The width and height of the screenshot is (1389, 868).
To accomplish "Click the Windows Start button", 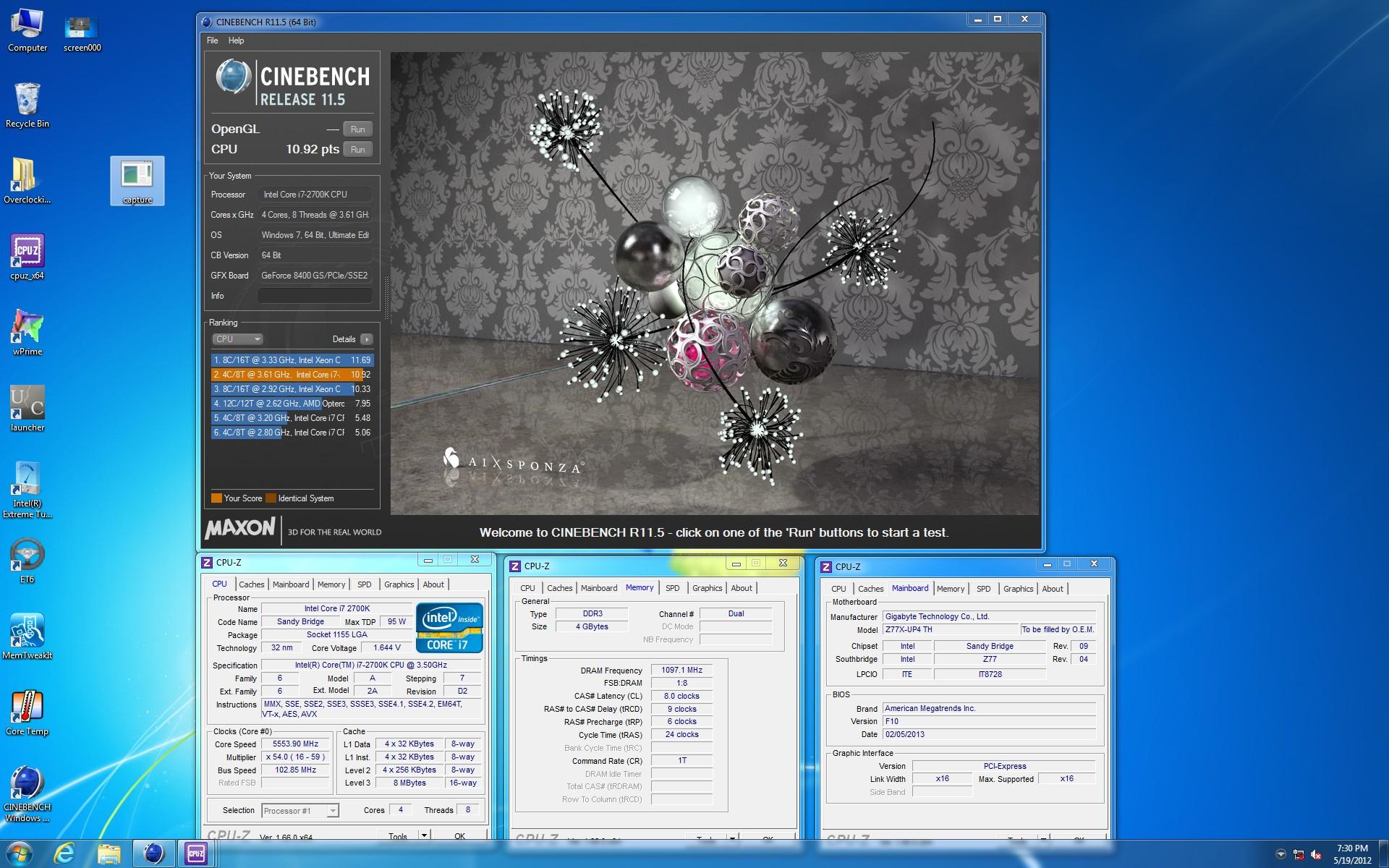I will coord(19,854).
